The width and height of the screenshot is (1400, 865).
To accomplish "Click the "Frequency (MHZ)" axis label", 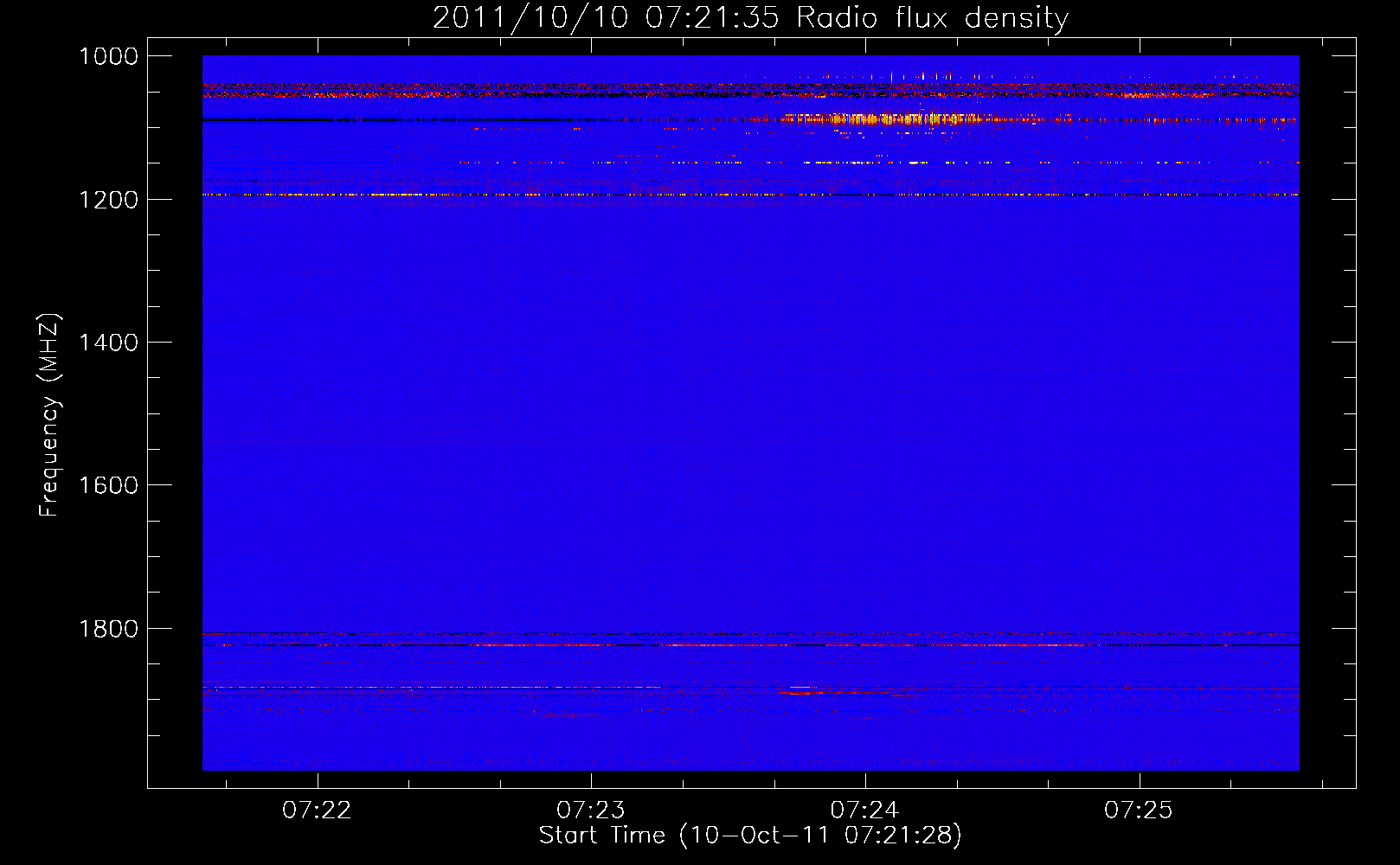I will (x=49, y=415).
